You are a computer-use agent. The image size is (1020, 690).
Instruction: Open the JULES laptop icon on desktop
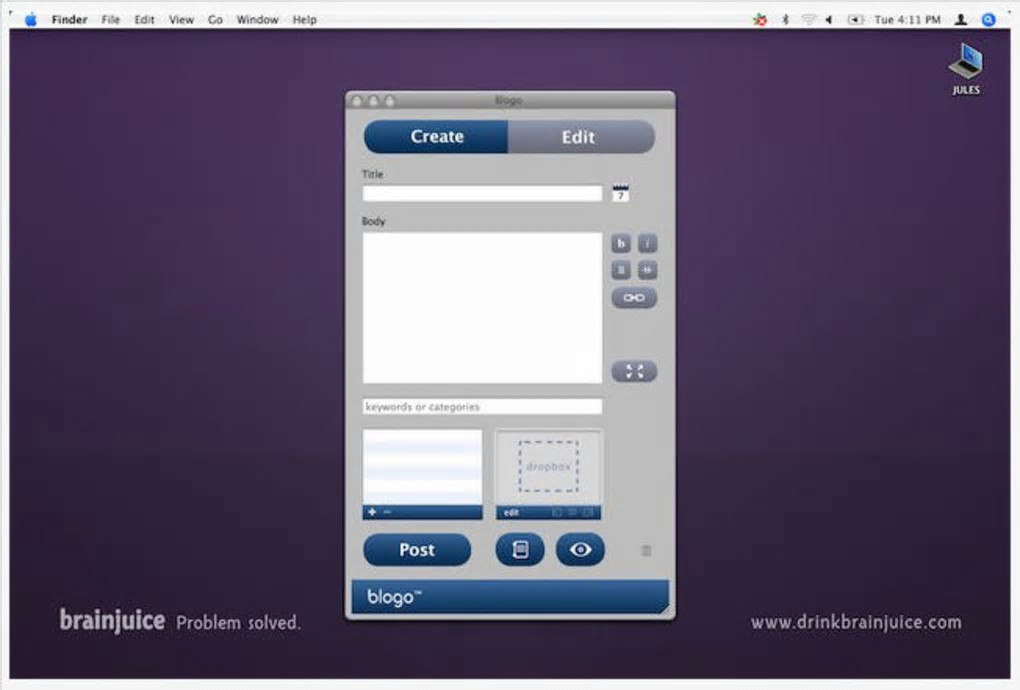pos(966,68)
